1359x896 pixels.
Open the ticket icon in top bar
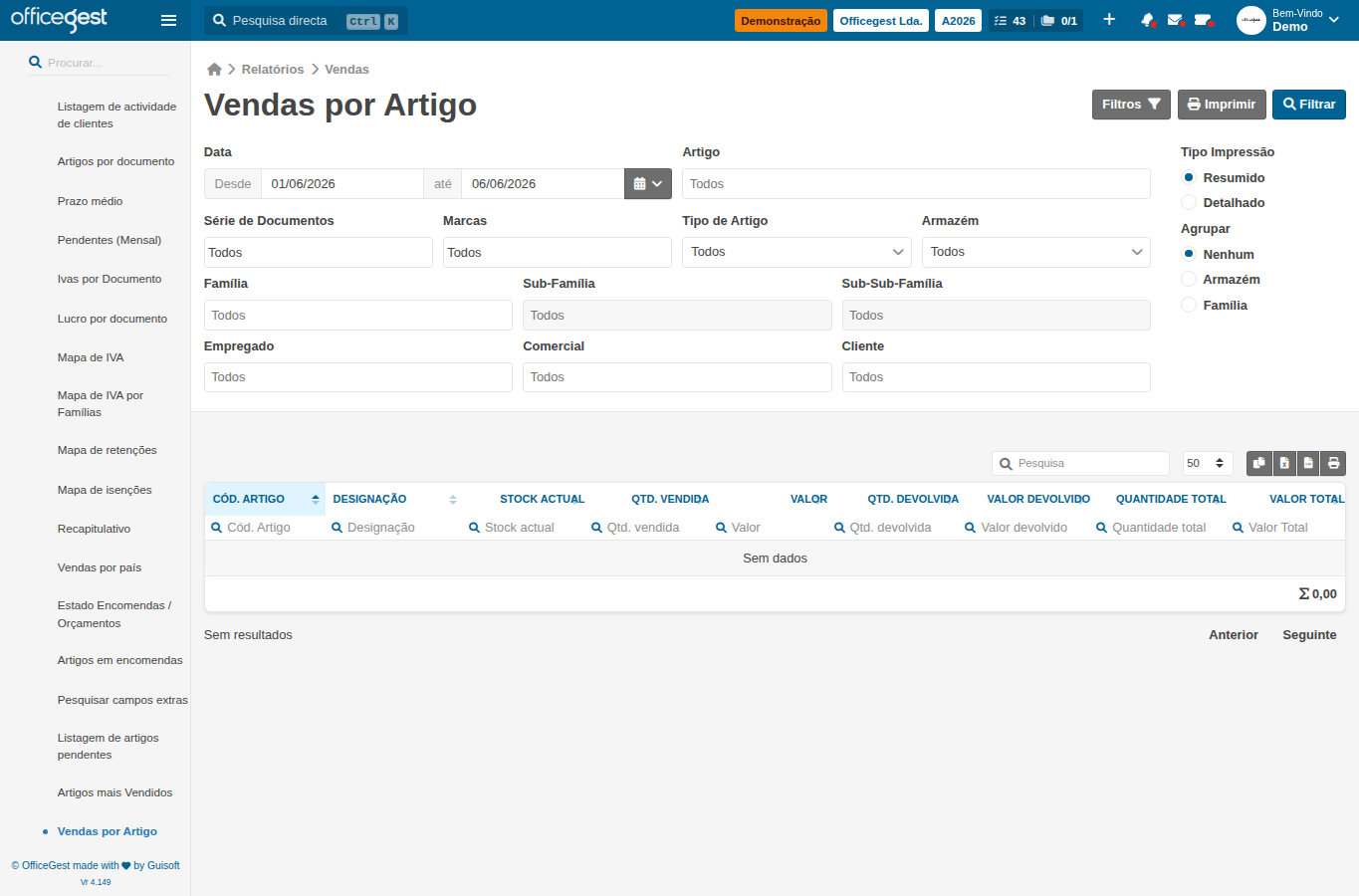(1203, 20)
